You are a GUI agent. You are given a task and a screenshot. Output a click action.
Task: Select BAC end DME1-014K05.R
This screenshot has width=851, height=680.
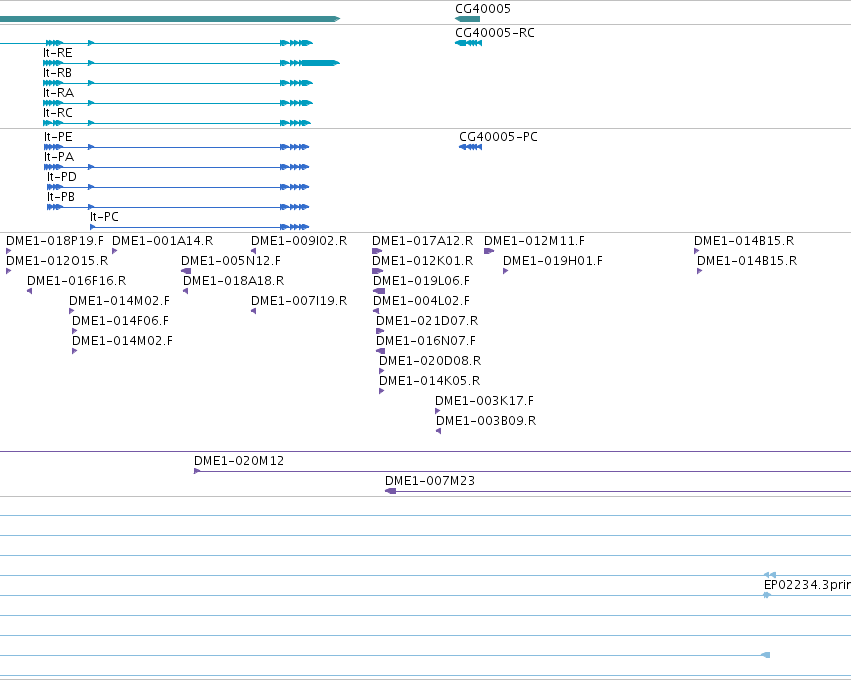point(429,382)
